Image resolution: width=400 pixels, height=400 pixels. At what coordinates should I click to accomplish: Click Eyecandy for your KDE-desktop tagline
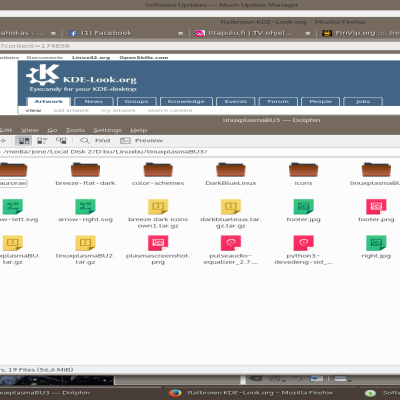83,89
